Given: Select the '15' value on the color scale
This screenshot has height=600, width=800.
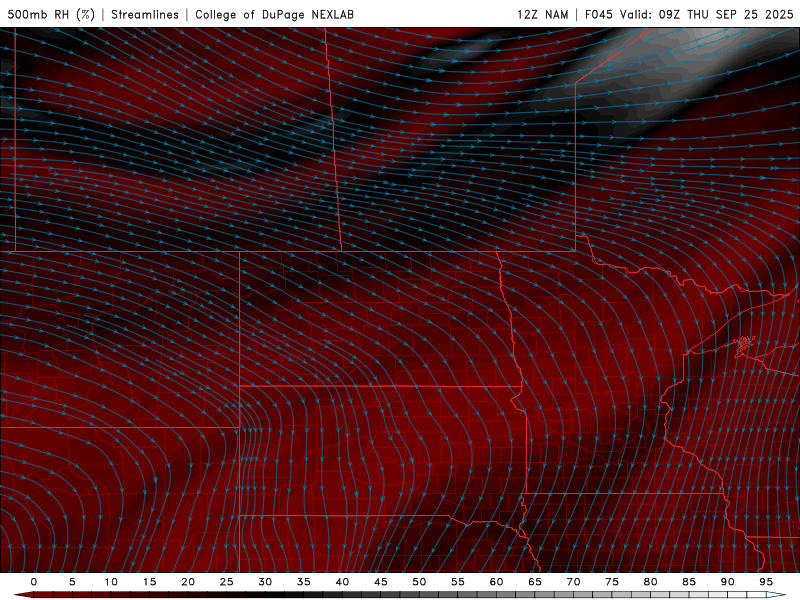Looking at the screenshot, I should click(x=149, y=582).
